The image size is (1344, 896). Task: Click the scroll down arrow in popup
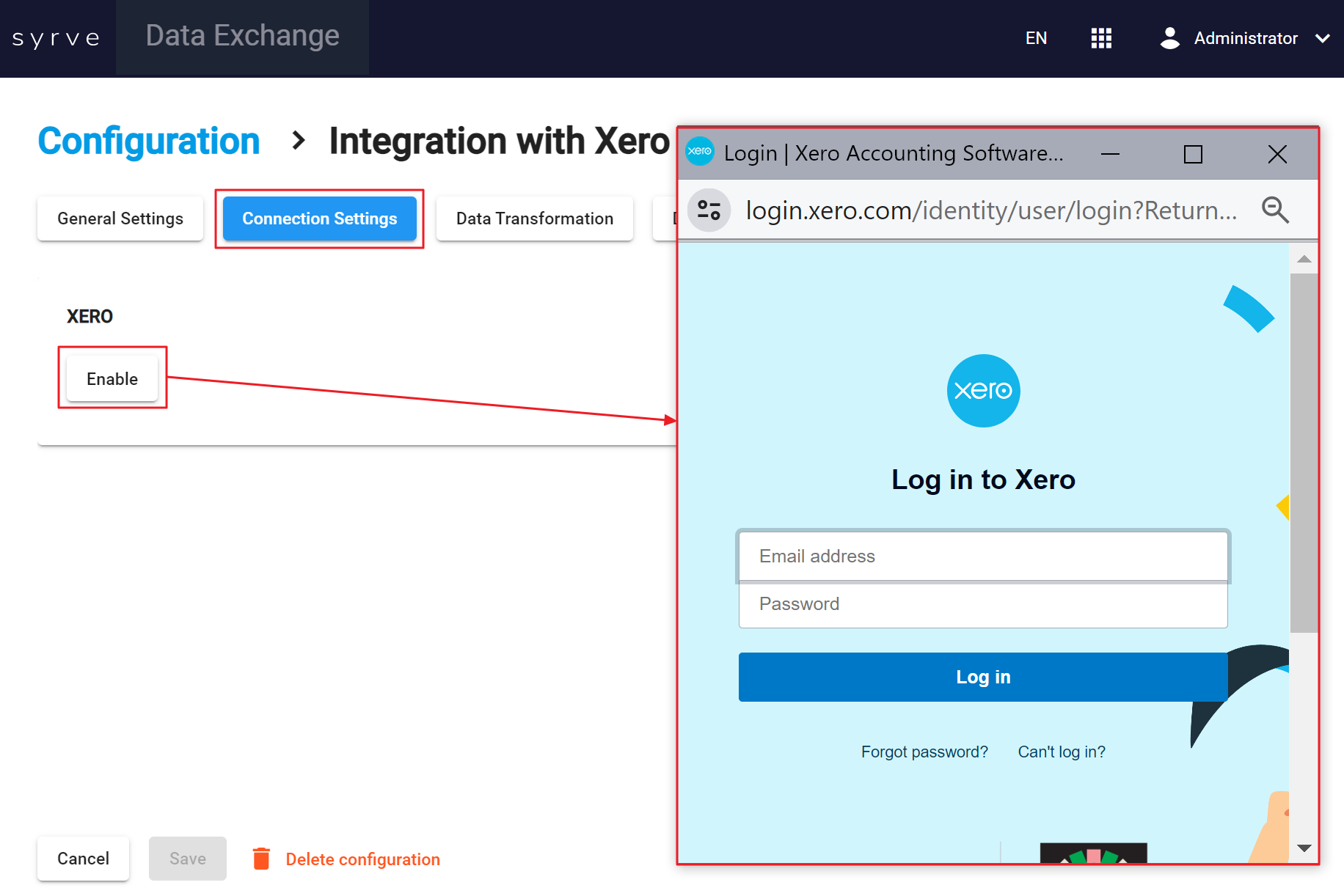(x=1304, y=848)
